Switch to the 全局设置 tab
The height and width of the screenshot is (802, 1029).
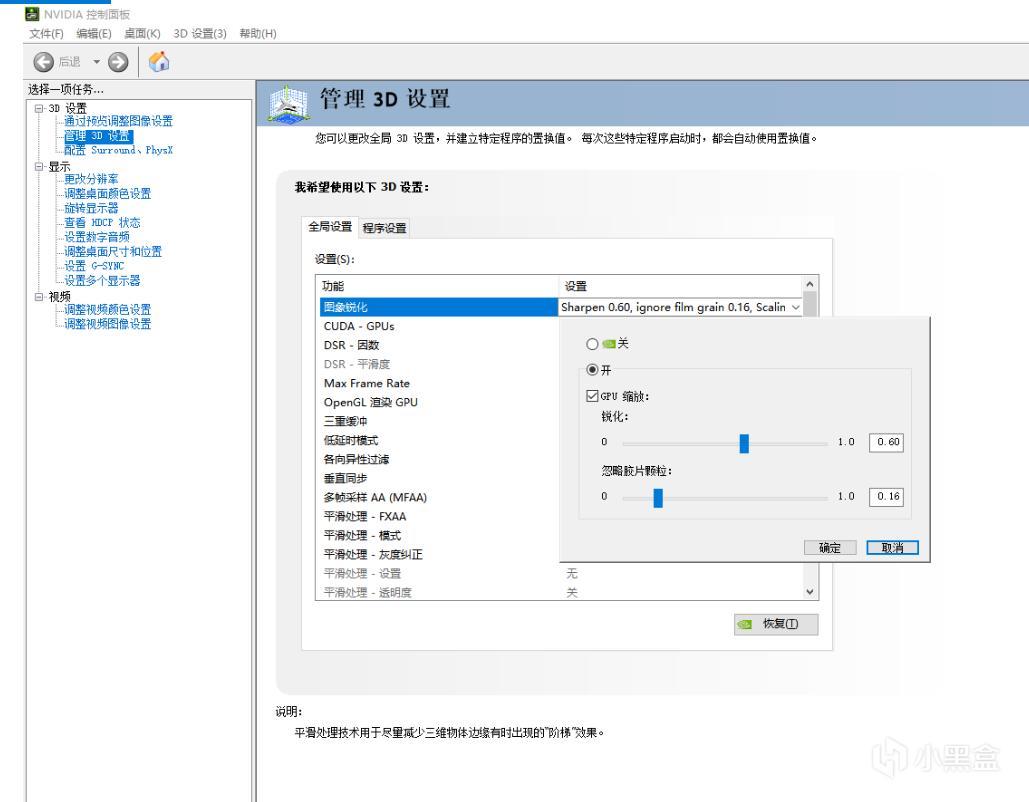[x=330, y=226]
